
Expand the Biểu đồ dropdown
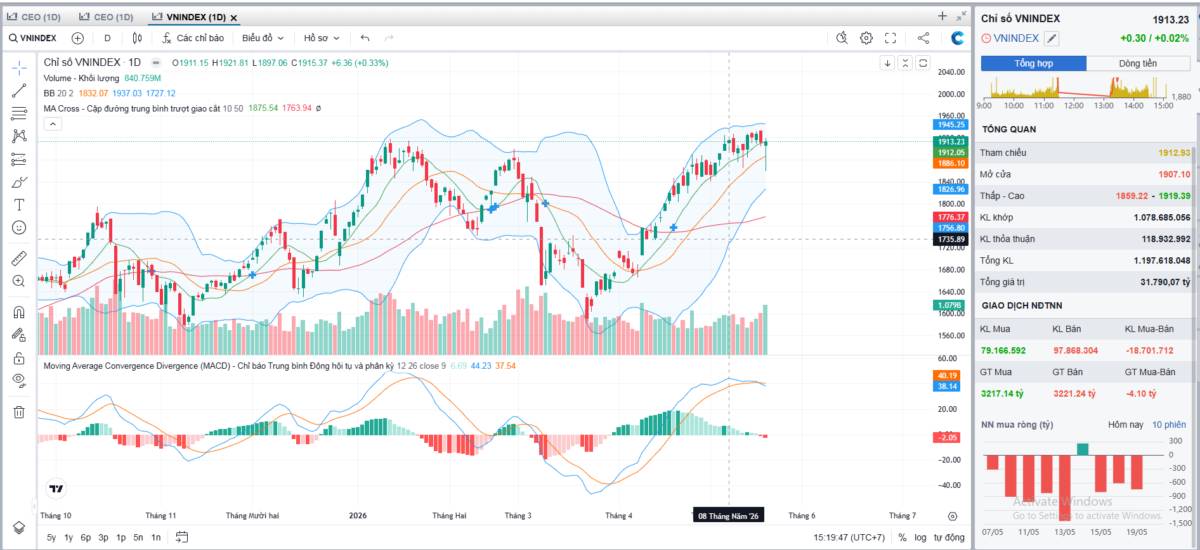pyautogui.click(x=263, y=38)
